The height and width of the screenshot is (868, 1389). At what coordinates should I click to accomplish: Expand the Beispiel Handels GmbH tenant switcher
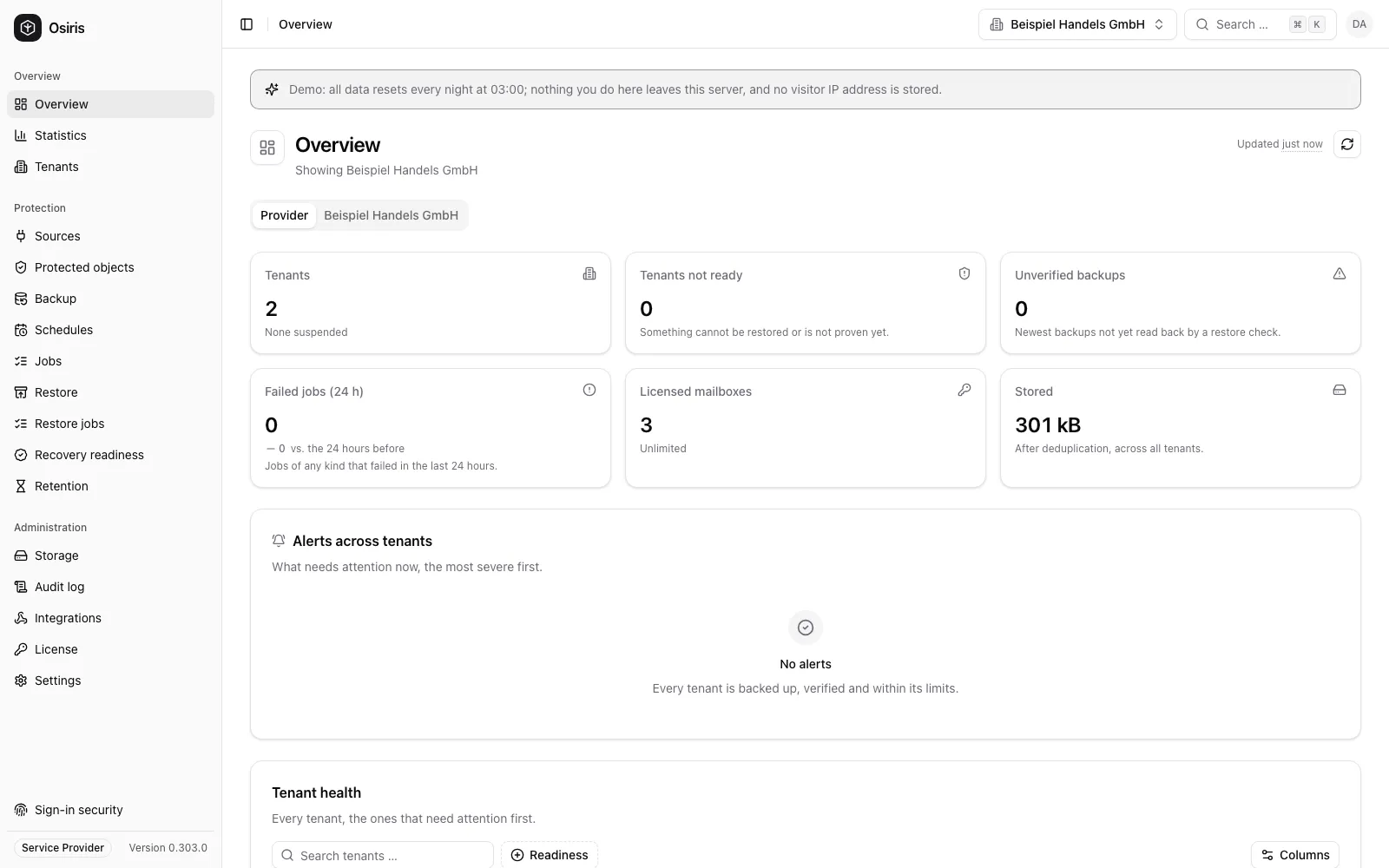click(1077, 24)
